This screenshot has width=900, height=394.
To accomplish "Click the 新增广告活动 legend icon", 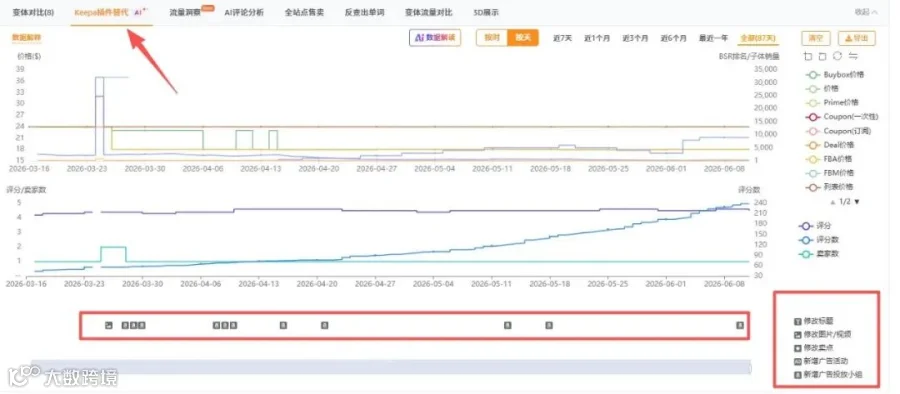I will (x=797, y=361).
